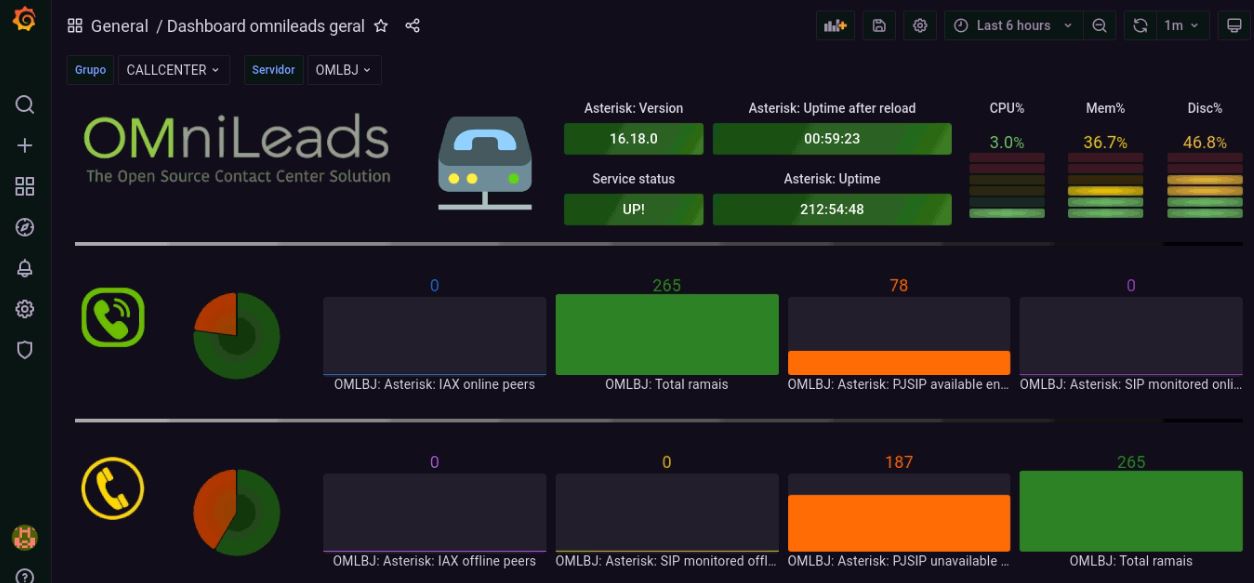Click the Servidor variable label
Image resolution: width=1254 pixels, height=583 pixels.
pos(273,70)
